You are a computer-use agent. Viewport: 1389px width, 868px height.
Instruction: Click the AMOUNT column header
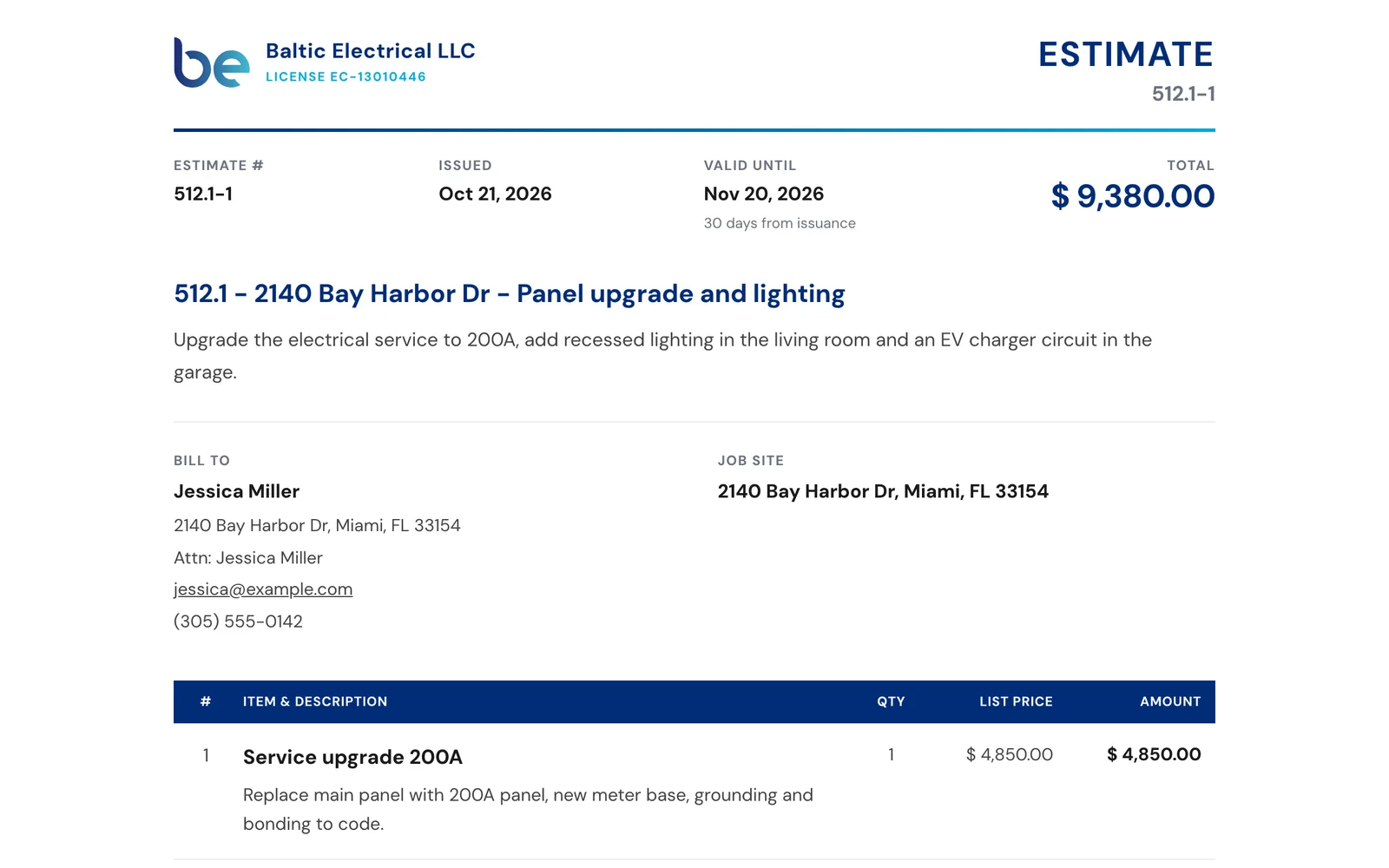1170,701
